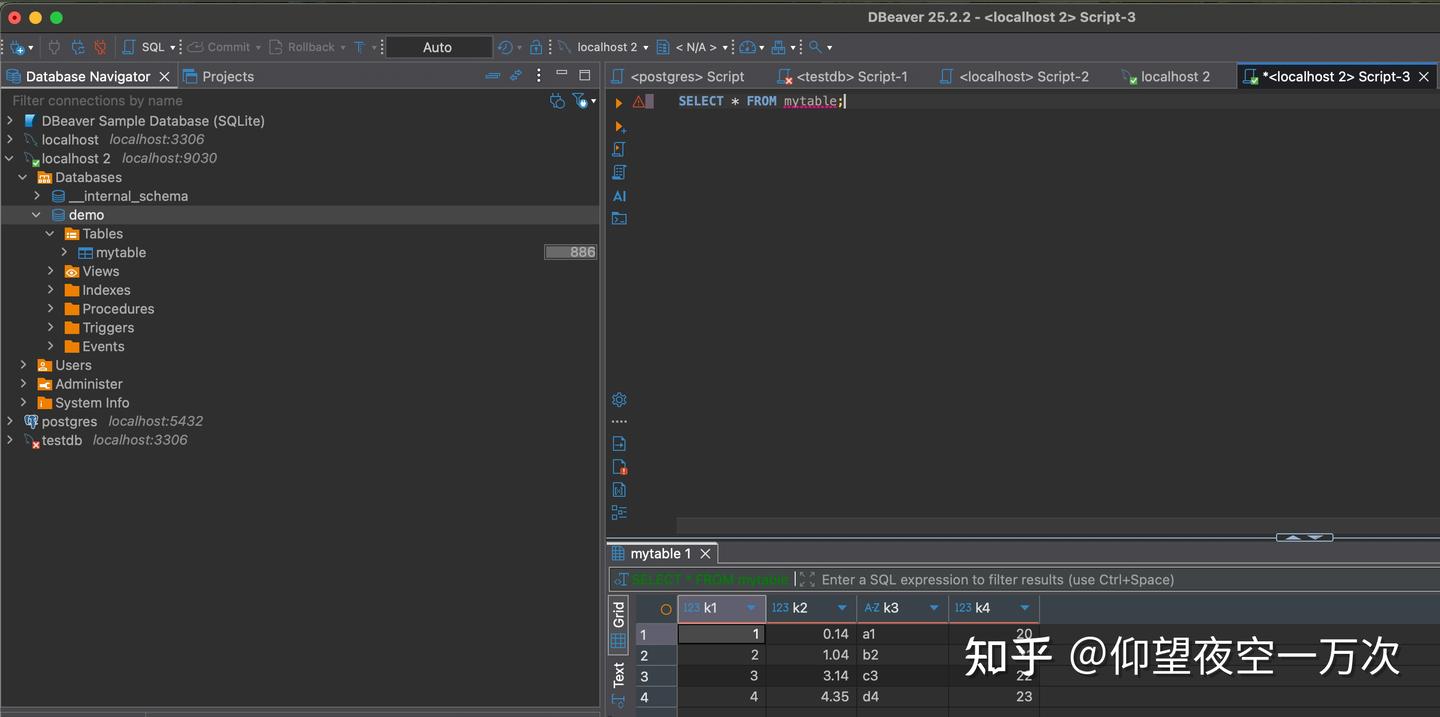Click the outline panel icon in editor sidebar
Viewport: 1440px width, 717px height.
click(x=619, y=513)
